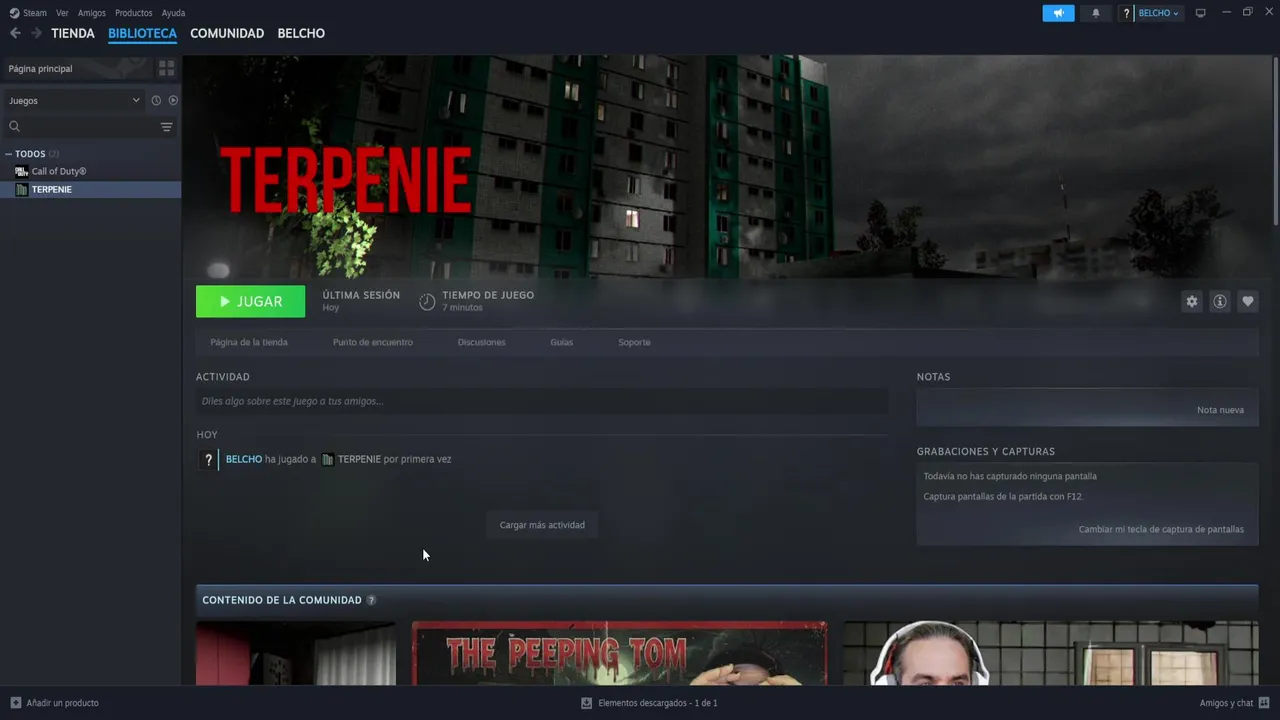Click the activity post text field

pos(542,401)
